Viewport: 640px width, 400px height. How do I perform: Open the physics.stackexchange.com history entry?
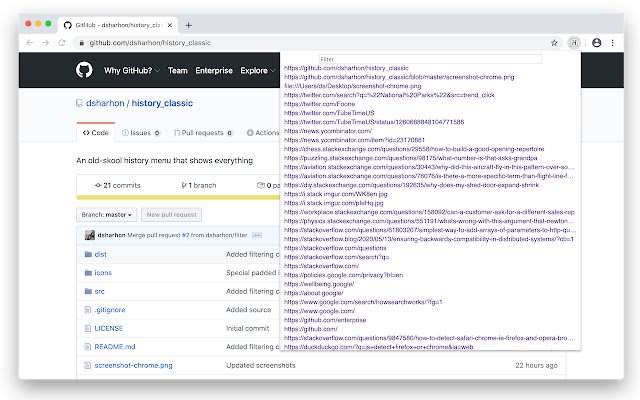click(x=429, y=221)
